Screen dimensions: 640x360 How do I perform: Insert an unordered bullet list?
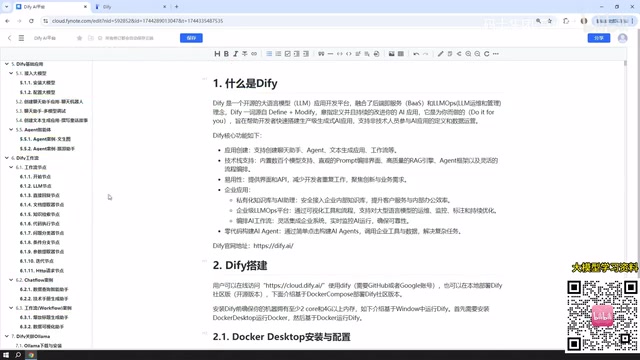click(269, 54)
